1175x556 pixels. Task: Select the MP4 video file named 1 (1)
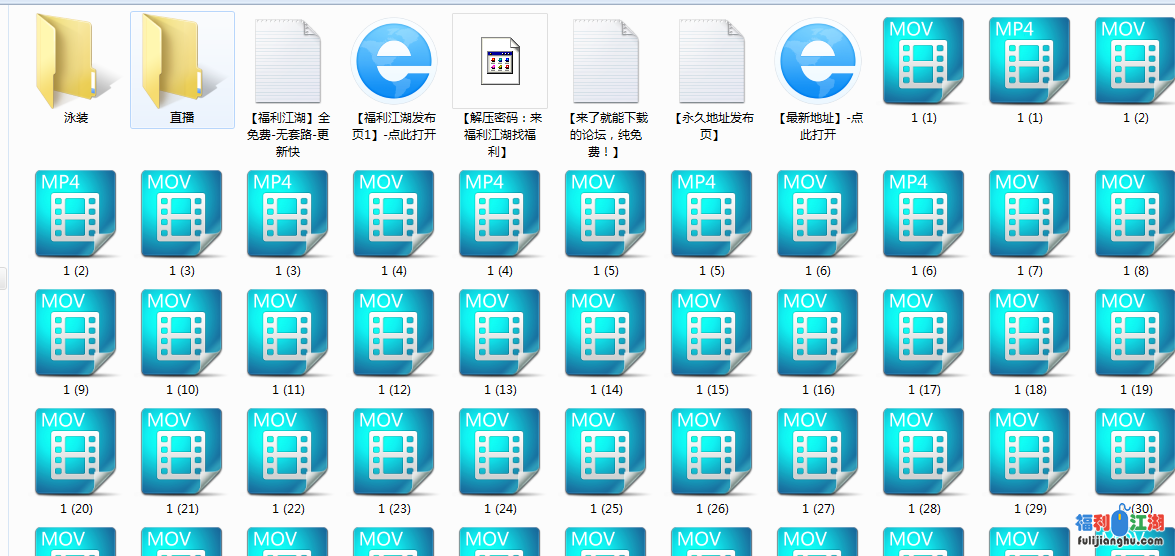click(x=1030, y=62)
